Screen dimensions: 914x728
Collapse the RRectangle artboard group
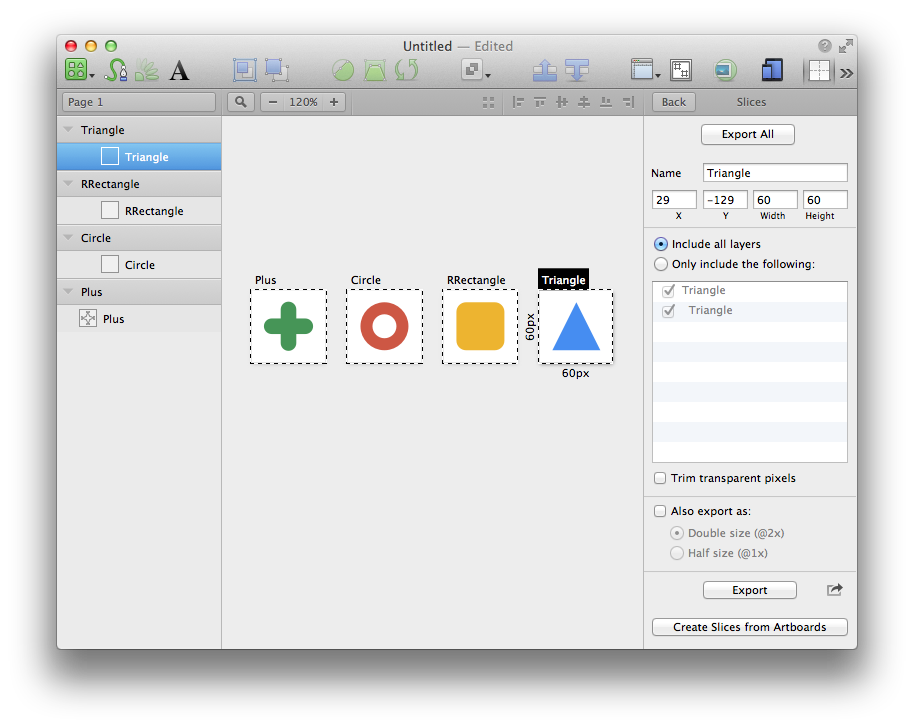(68, 184)
